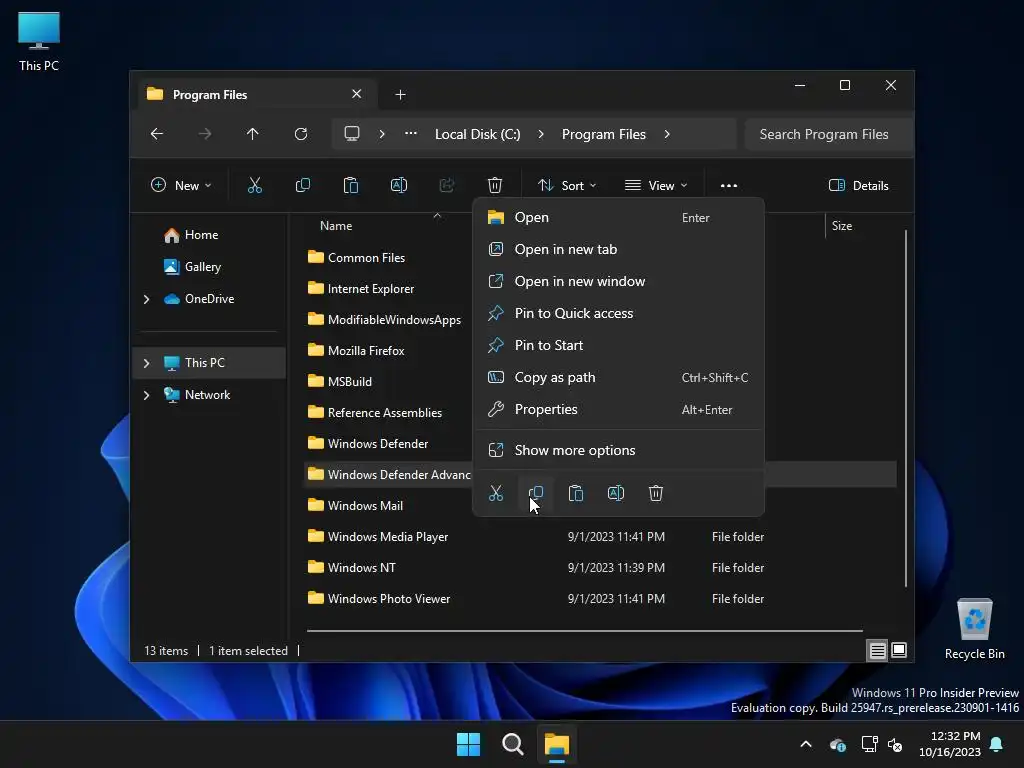
Task: Show hidden path with the address bar ellipsis
Action: pyautogui.click(x=411, y=134)
